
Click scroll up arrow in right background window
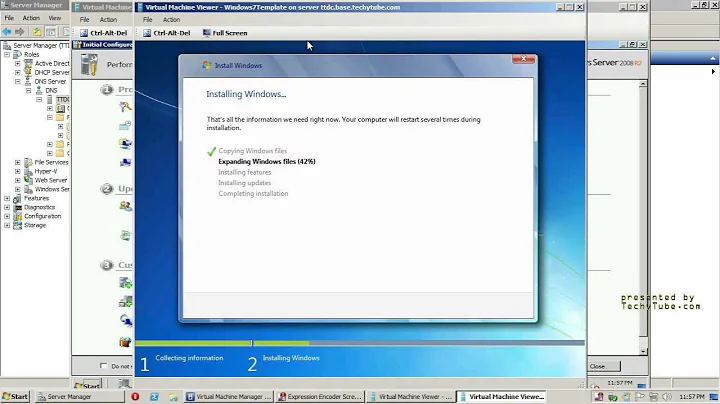pyautogui.click(x=643, y=84)
